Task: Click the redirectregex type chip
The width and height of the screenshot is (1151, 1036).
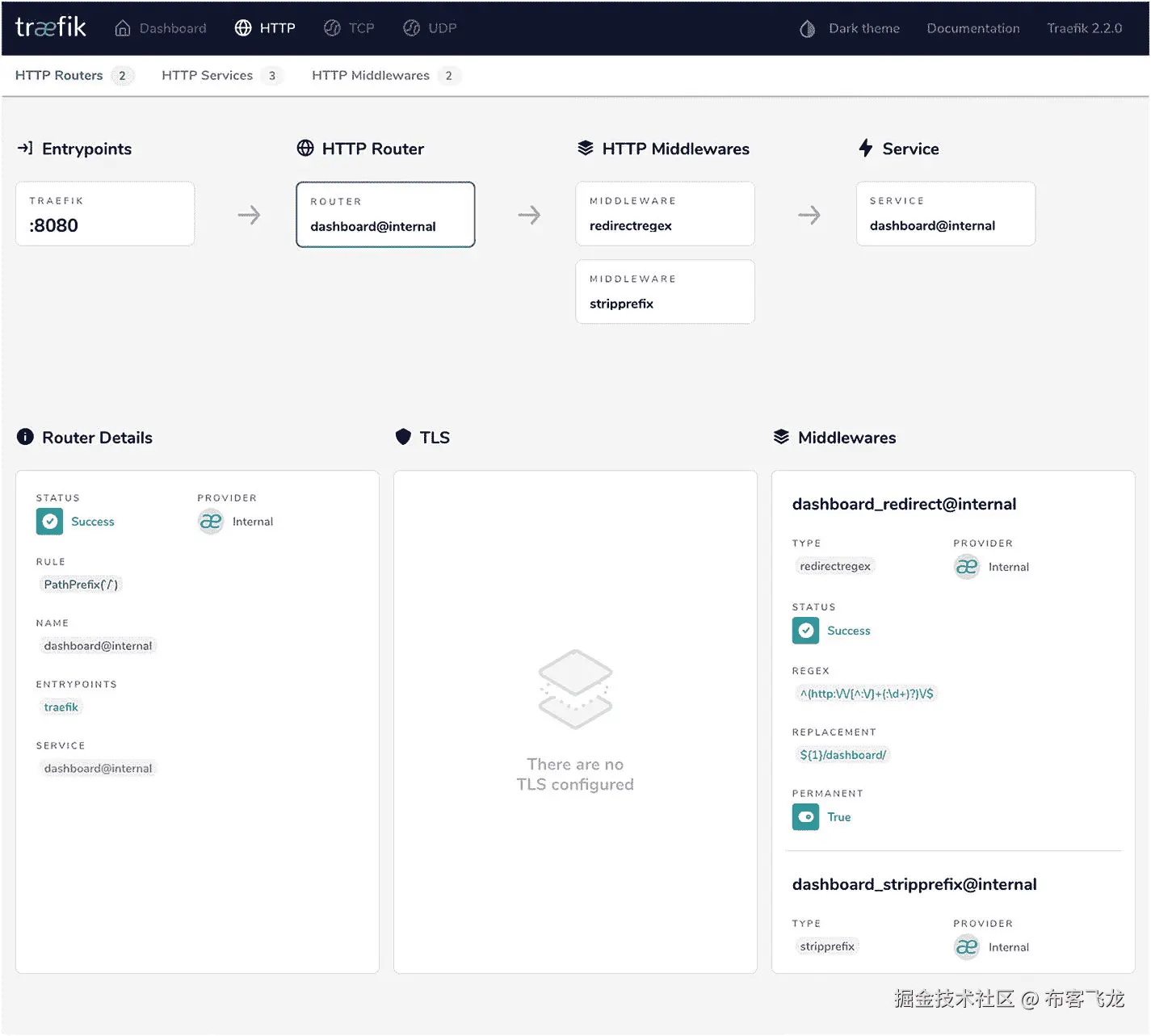Action: (835, 566)
